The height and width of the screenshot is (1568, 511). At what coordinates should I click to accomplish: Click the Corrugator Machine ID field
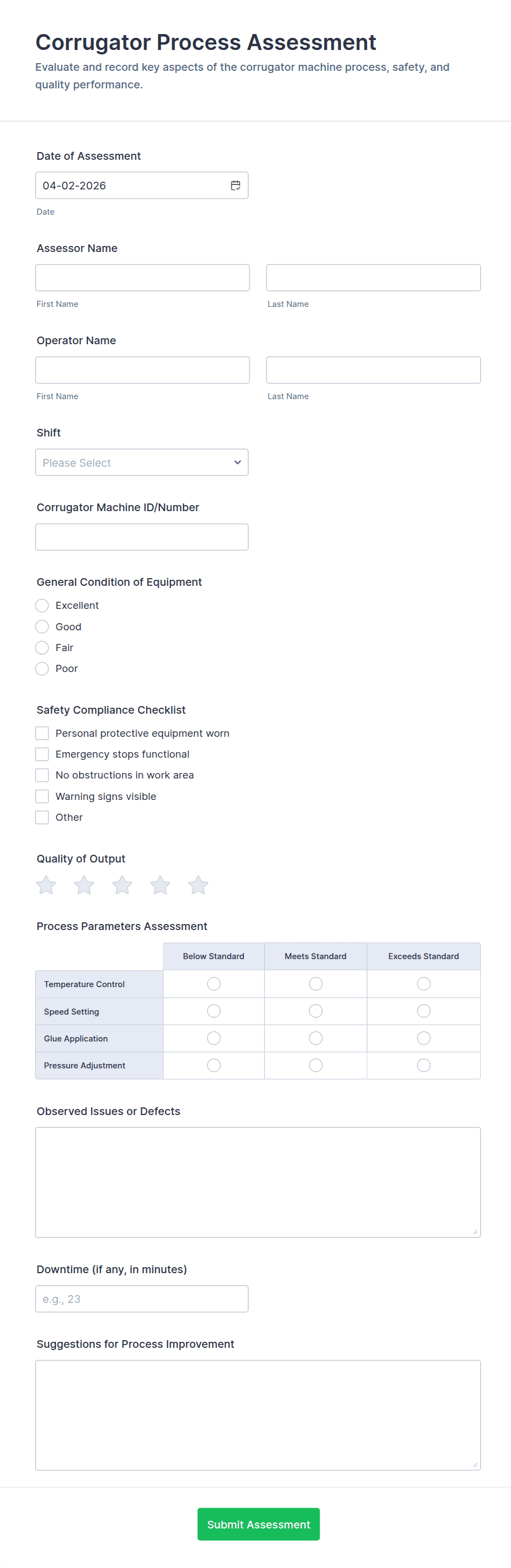tap(141, 536)
